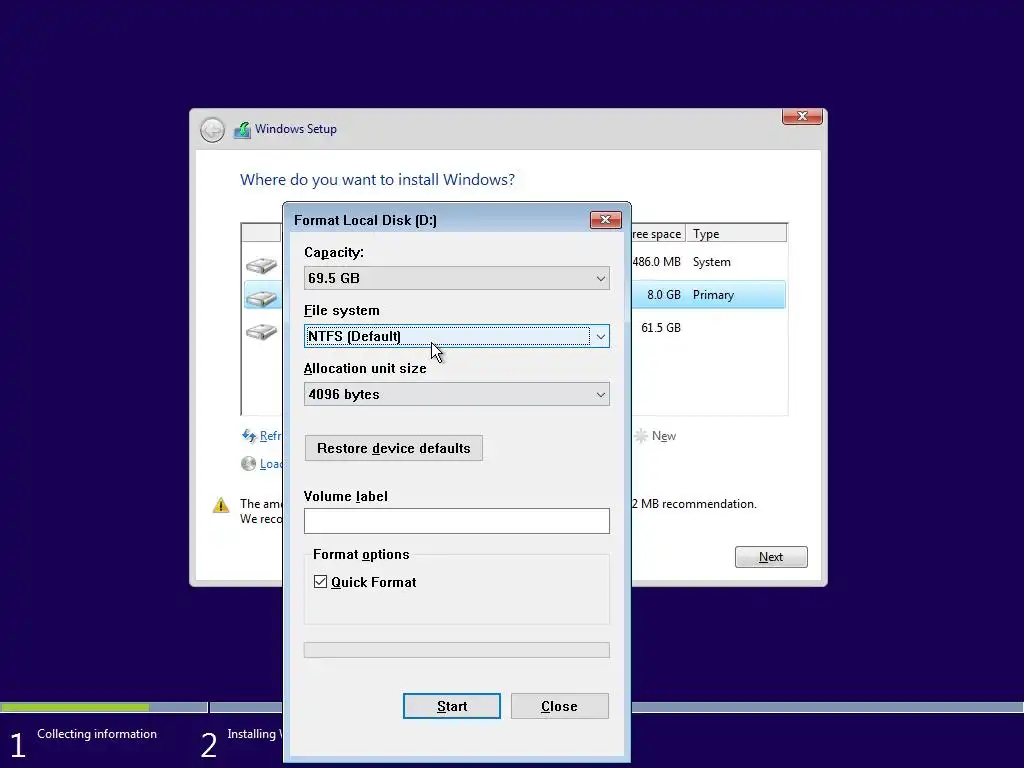The image size is (1024, 768).
Task: Click the Windows Setup title icon
Action: pyautogui.click(x=242, y=130)
